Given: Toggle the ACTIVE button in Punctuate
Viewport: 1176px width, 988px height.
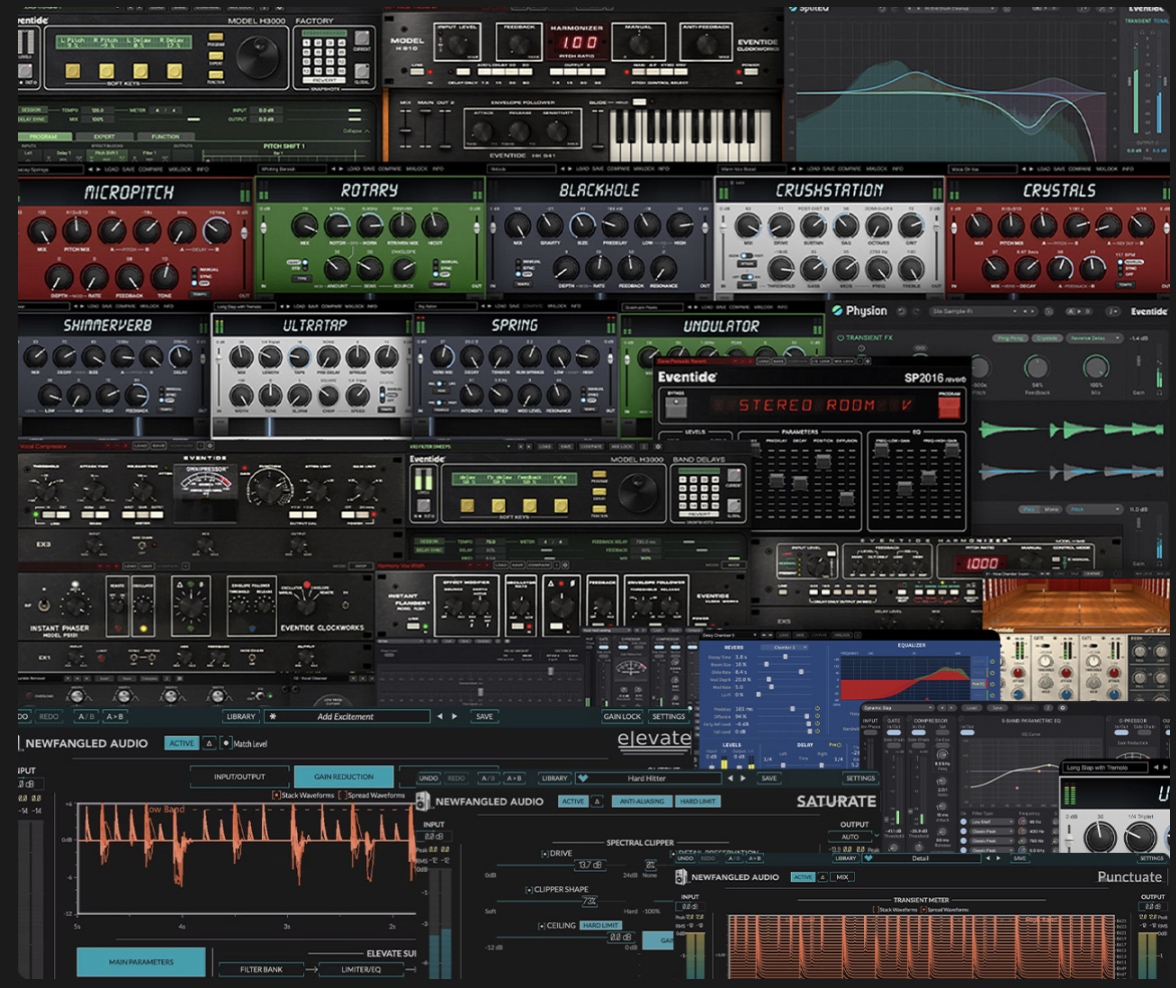Looking at the screenshot, I should 803,877.
